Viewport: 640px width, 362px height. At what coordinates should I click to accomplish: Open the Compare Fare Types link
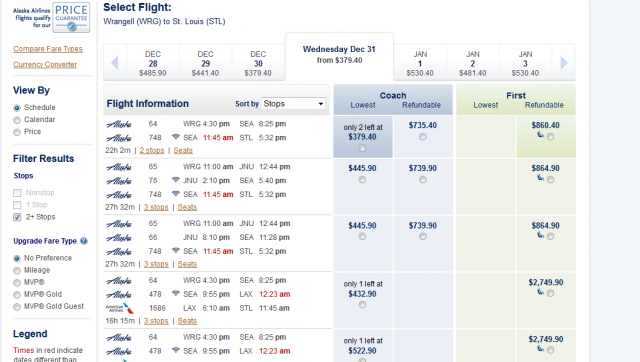pyautogui.click(x=48, y=49)
